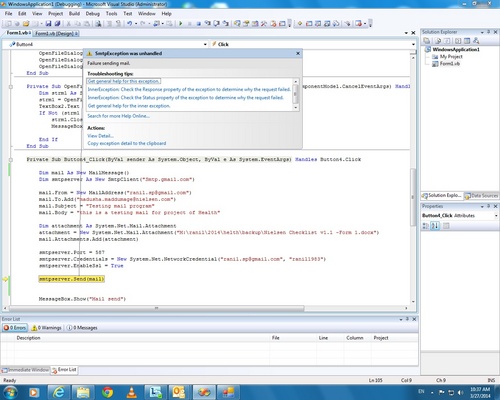
Task: Click the Save toolbar icon
Action: coord(48,23)
